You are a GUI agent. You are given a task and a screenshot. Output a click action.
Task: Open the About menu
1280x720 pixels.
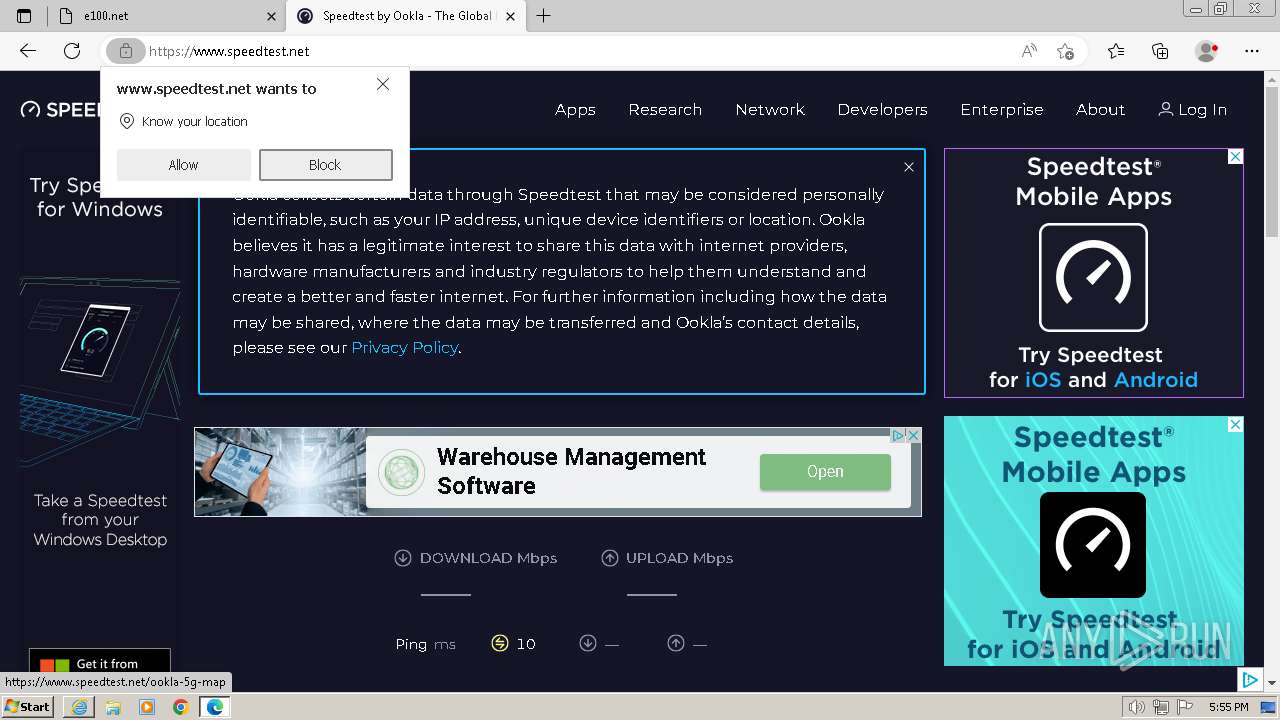(x=1100, y=109)
